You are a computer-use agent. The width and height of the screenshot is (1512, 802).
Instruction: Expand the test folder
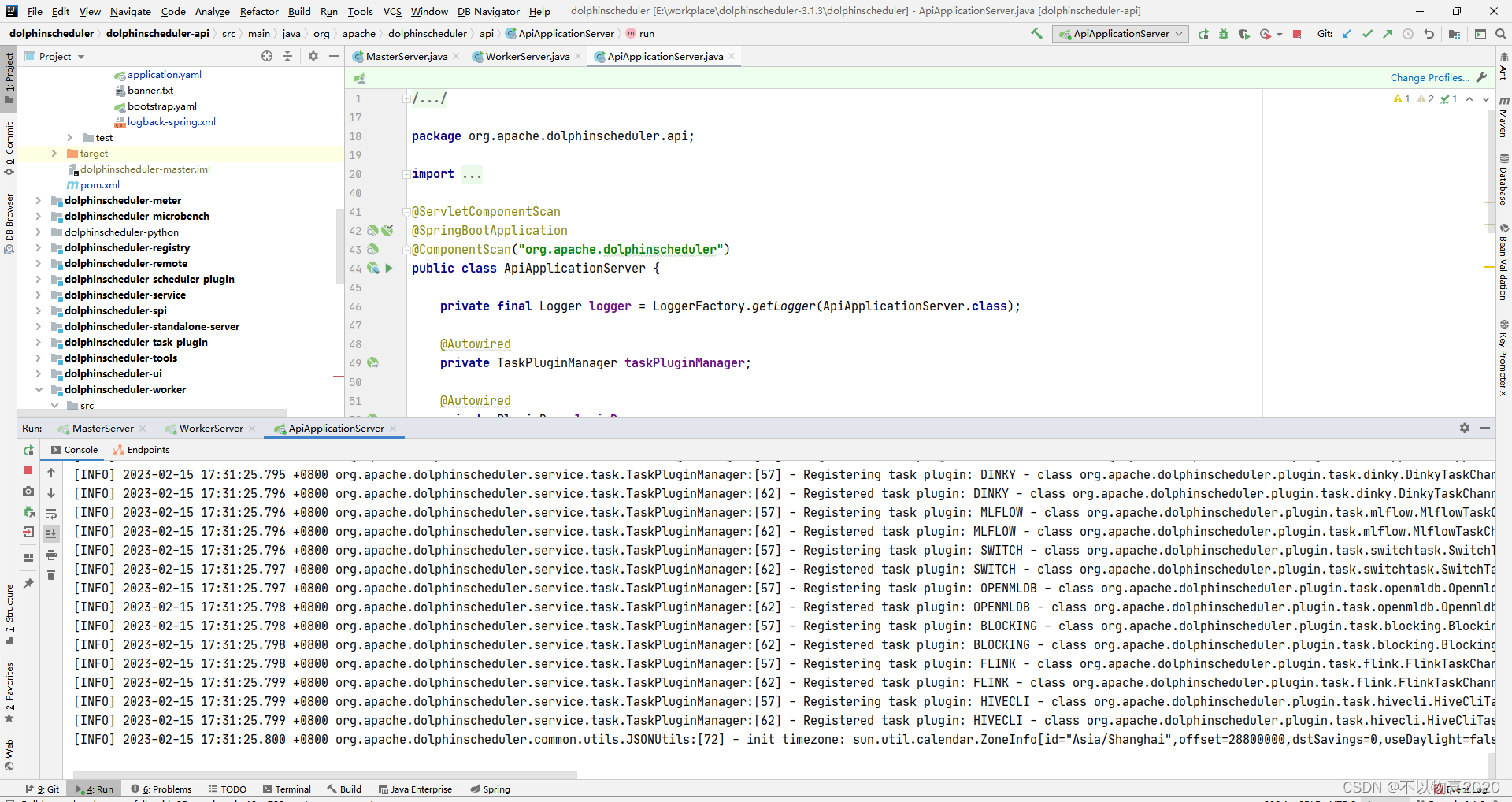(69, 138)
